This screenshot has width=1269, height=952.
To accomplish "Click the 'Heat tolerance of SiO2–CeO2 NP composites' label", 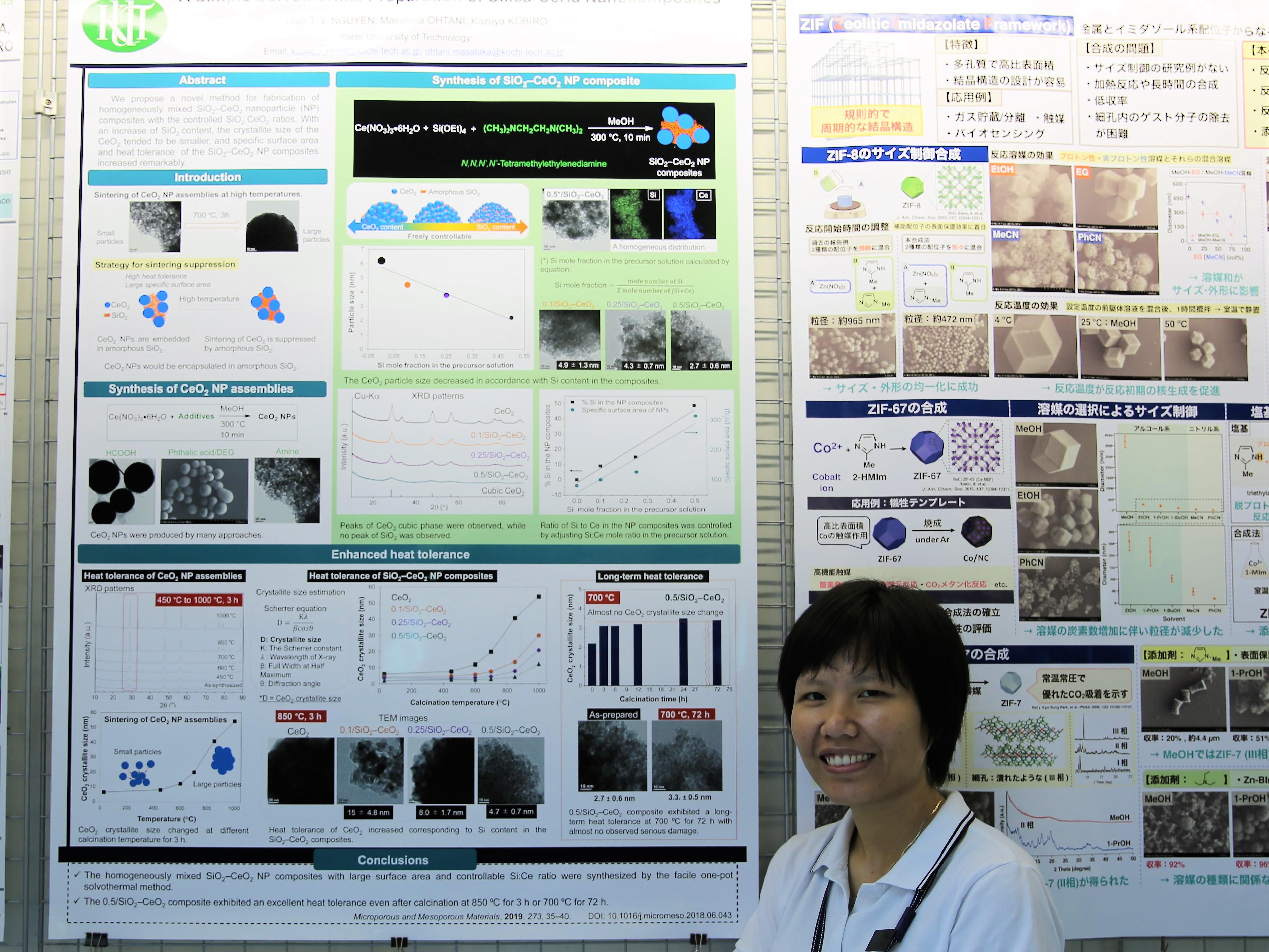I will pos(401,576).
